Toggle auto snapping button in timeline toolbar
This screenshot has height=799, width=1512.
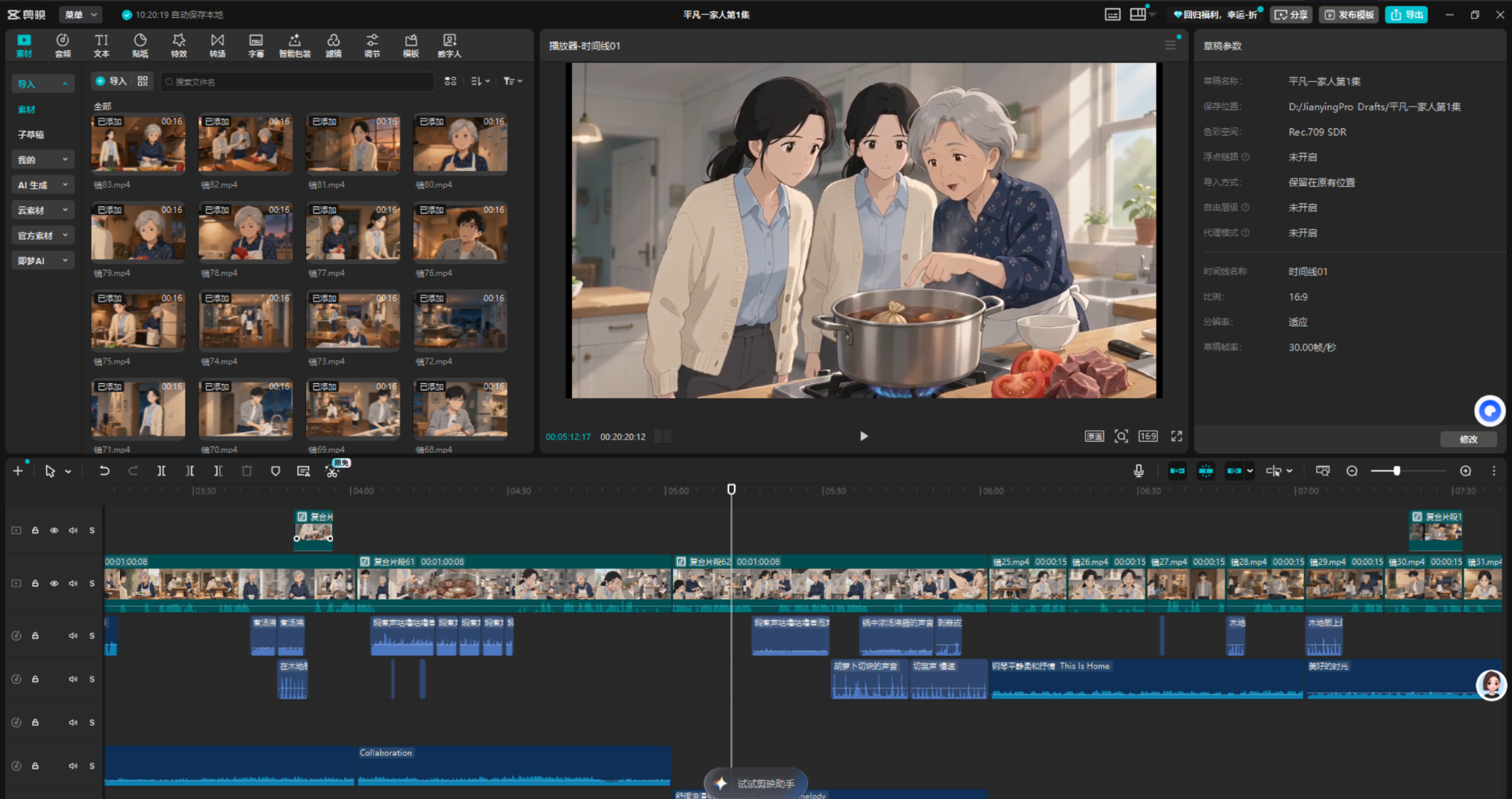click(1205, 470)
